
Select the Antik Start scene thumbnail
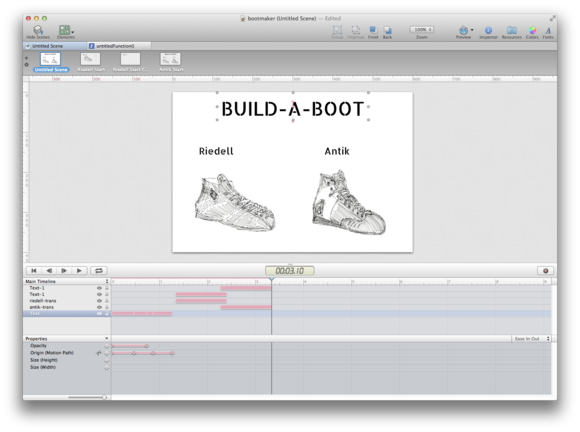[170, 59]
